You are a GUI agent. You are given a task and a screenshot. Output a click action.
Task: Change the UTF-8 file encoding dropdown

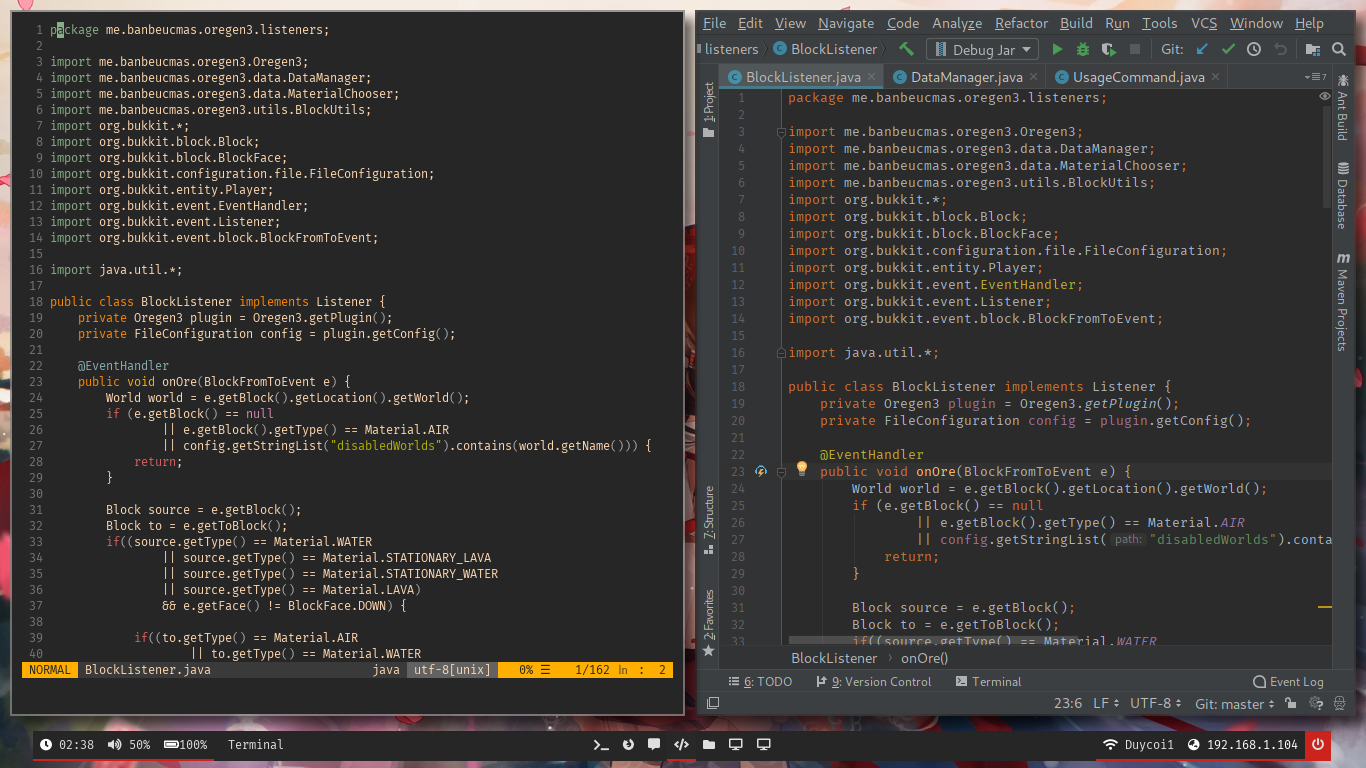(x=1155, y=704)
